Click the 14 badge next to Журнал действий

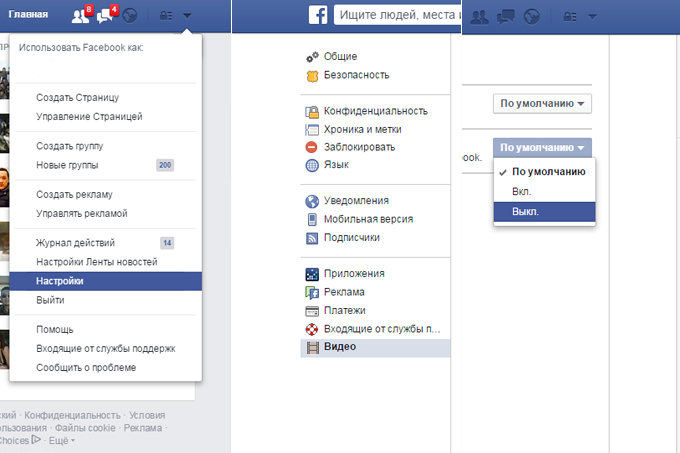coord(167,243)
